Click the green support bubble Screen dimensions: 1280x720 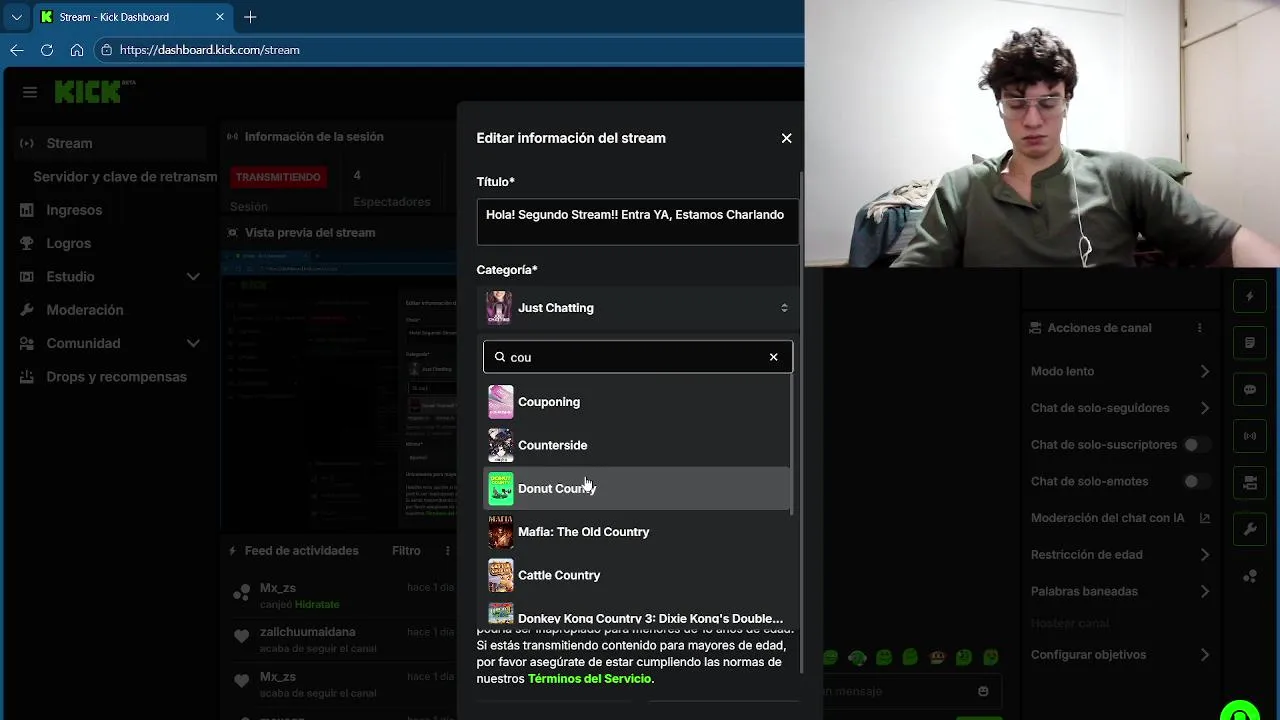[x=1240, y=712]
